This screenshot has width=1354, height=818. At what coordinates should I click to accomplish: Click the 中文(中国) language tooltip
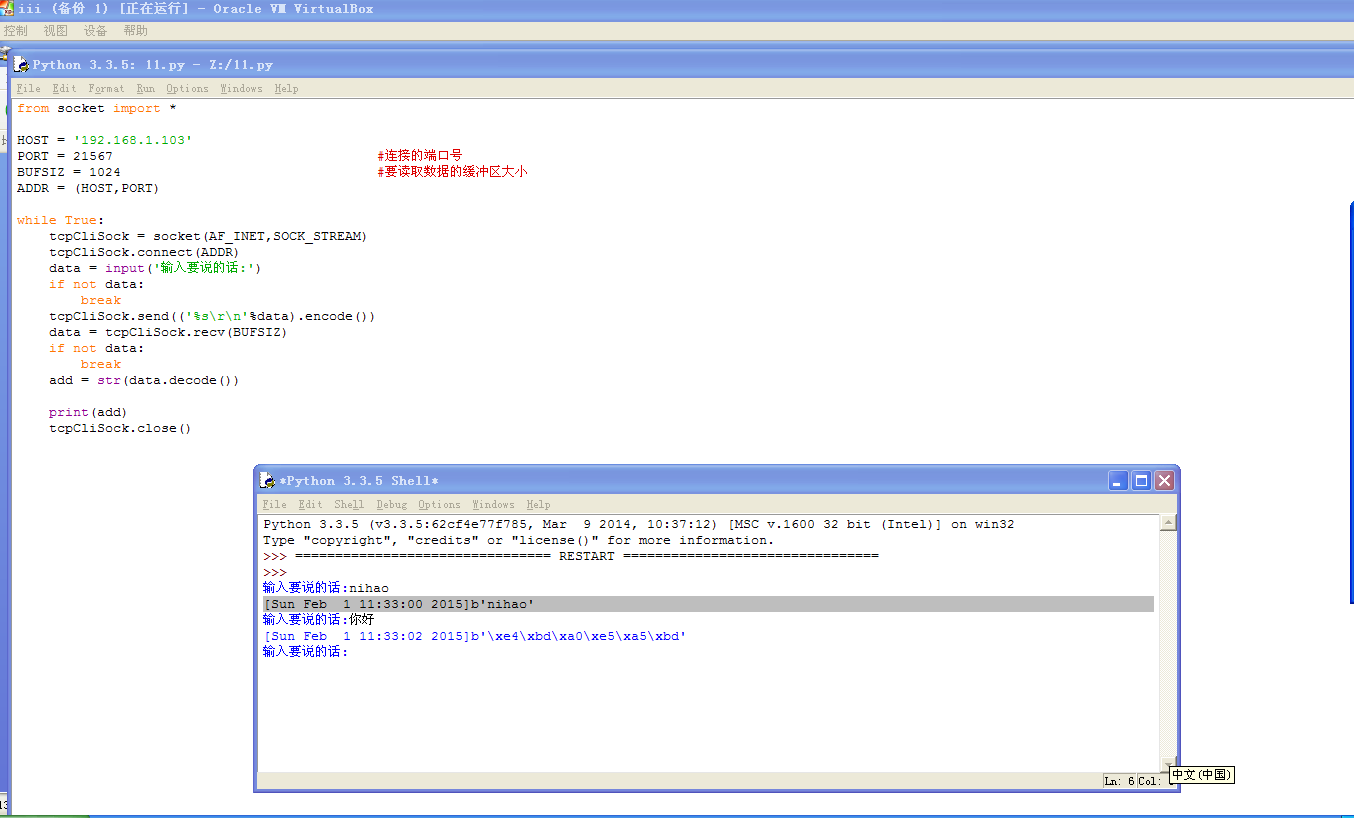tap(1201, 775)
